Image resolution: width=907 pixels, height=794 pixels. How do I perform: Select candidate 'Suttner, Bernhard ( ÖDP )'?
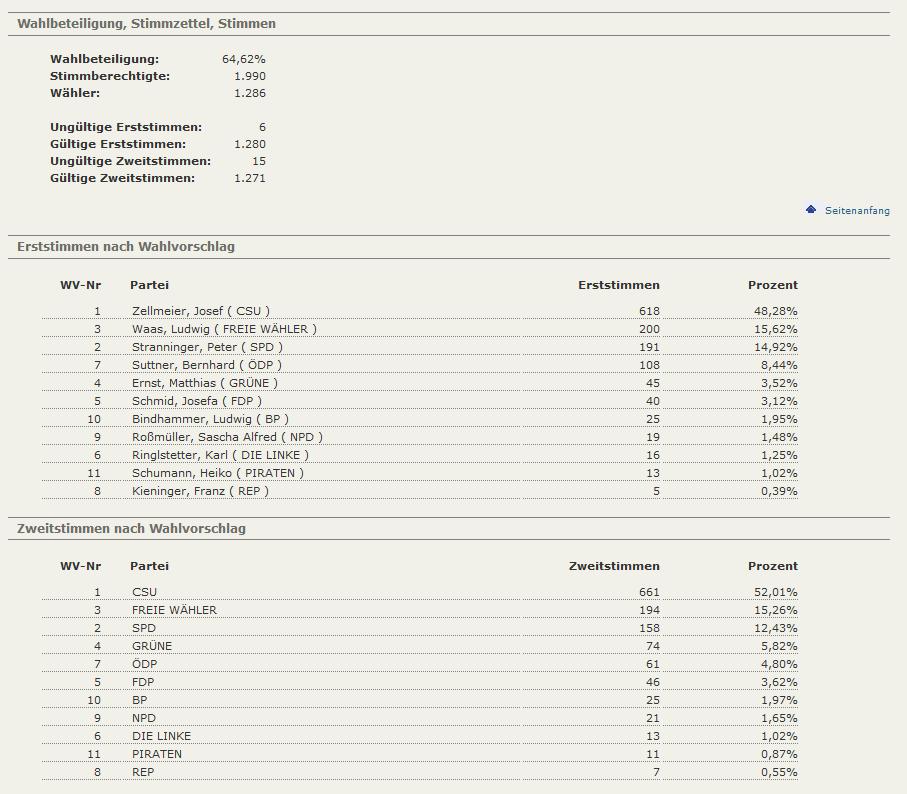pyautogui.click(x=207, y=365)
